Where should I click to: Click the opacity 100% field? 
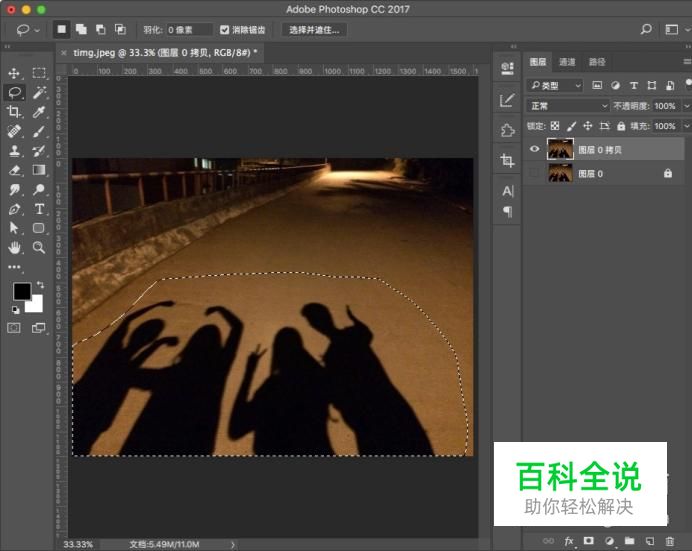click(666, 106)
